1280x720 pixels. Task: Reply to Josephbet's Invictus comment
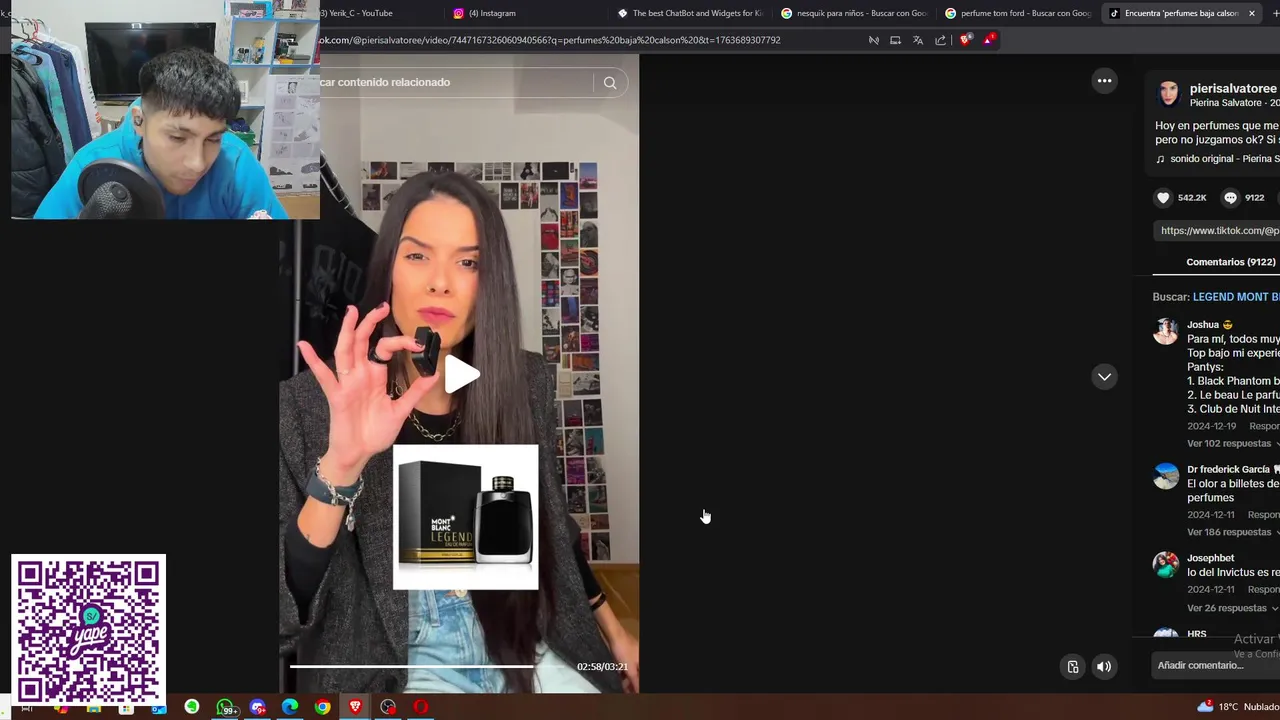[1264, 590]
